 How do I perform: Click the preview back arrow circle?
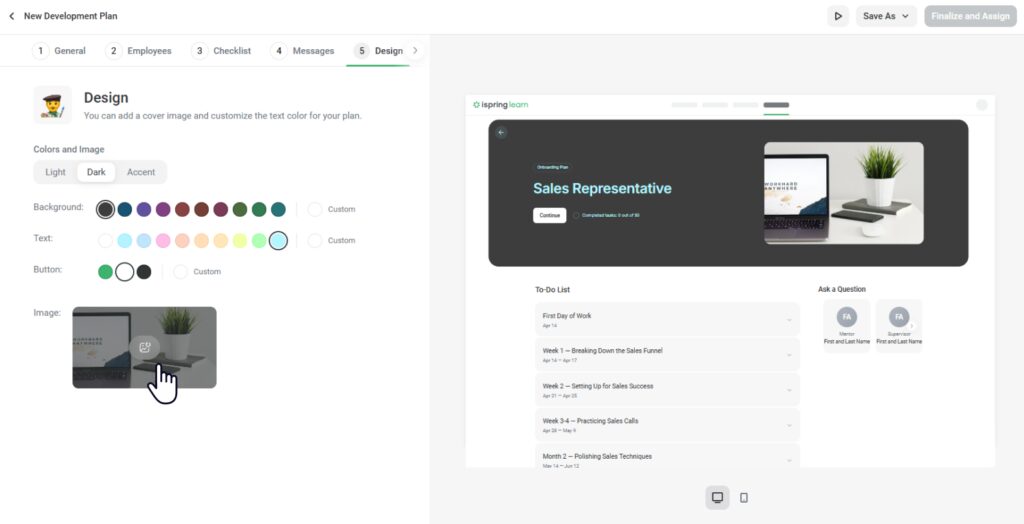(x=501, y=133)
